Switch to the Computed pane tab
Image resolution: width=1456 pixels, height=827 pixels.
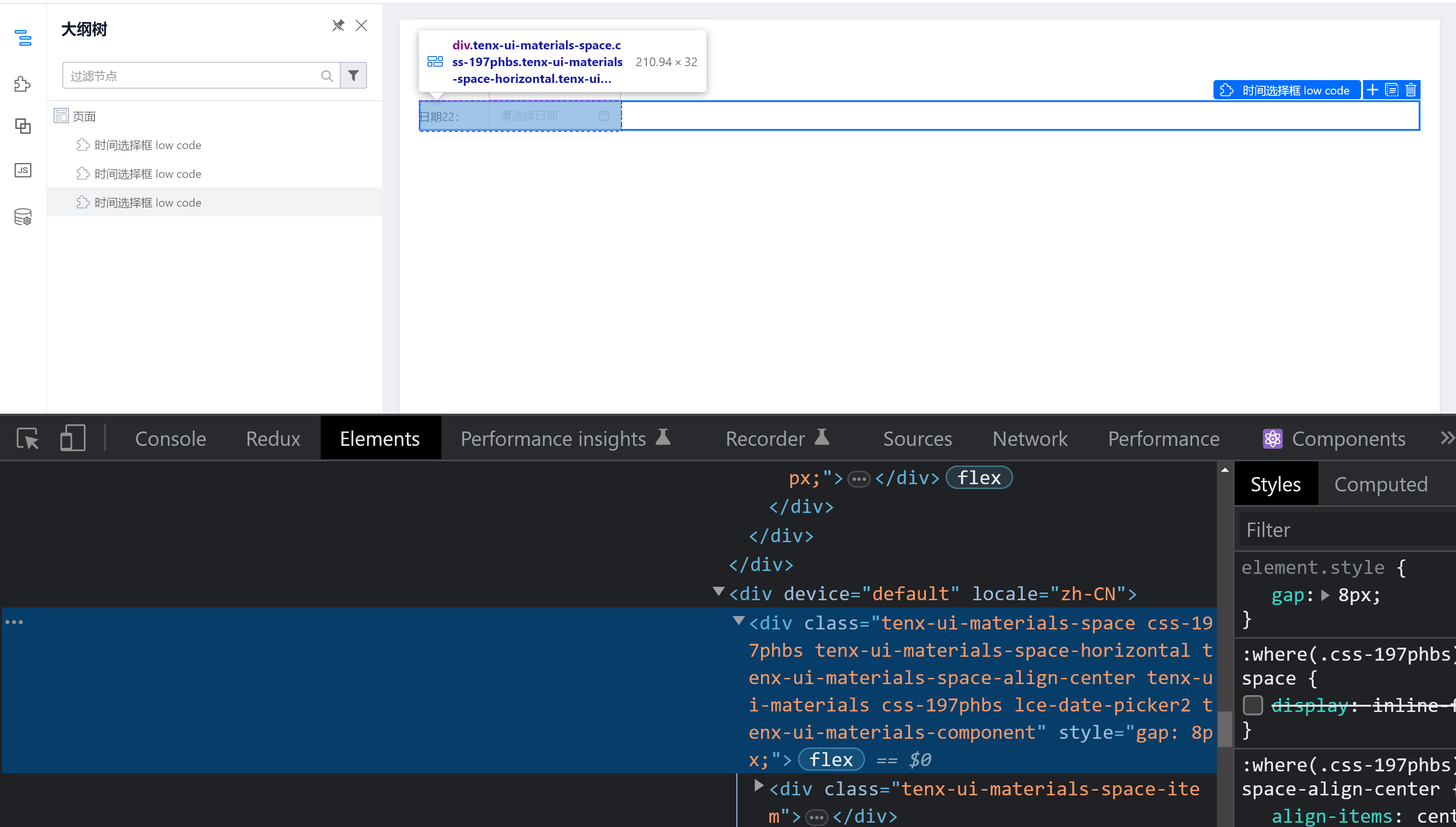click(x=1380, y=484)
